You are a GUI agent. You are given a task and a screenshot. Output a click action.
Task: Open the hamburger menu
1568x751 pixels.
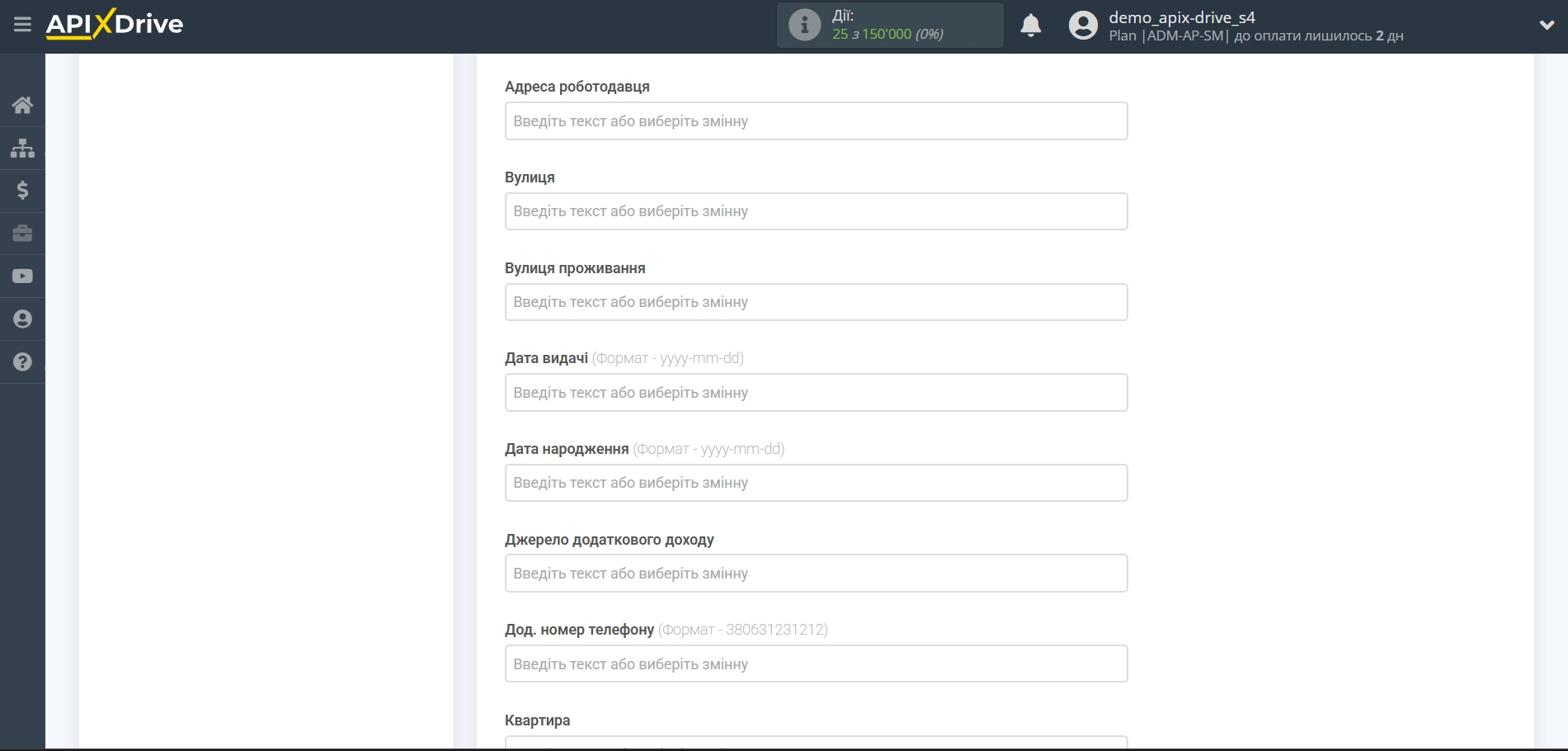tap(22, 25)
